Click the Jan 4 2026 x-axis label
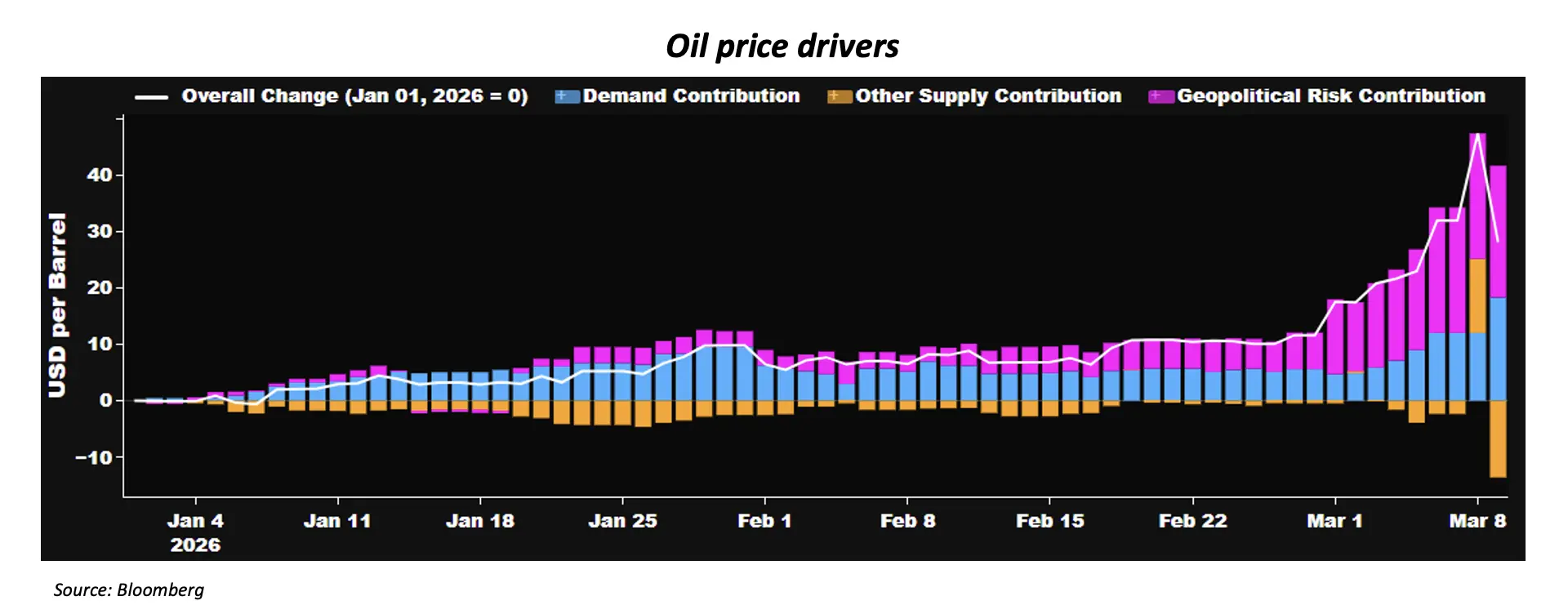1568x614 pixels. (195, 532)
